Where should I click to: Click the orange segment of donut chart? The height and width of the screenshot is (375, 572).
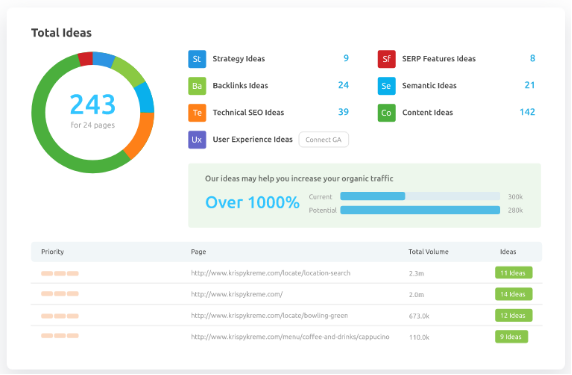pyautogui.click(x=142, y=134)
